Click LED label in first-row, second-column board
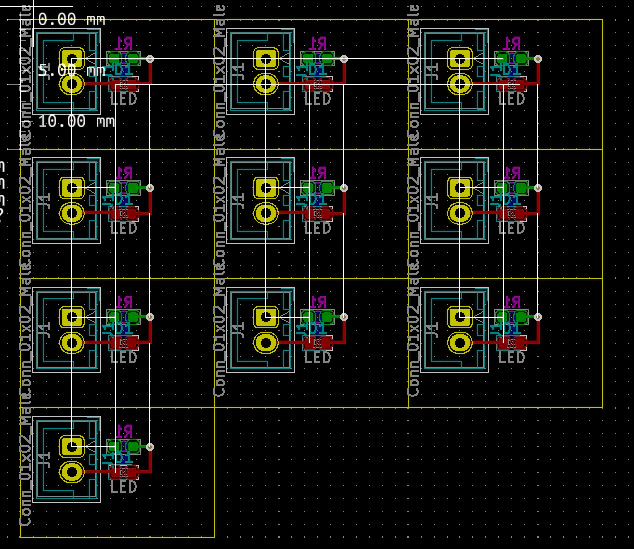 (318, 99)
